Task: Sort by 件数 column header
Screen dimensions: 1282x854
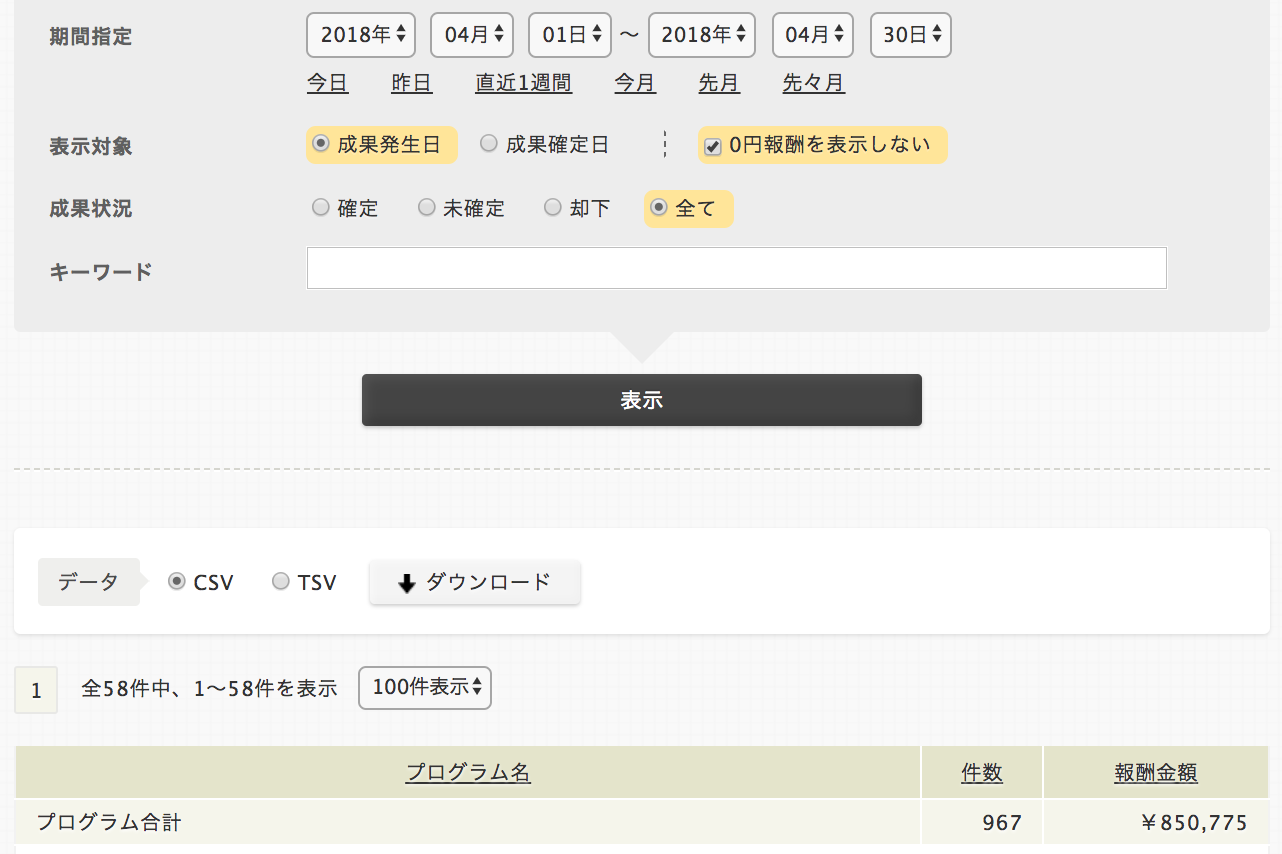Action: click(982, 772)
